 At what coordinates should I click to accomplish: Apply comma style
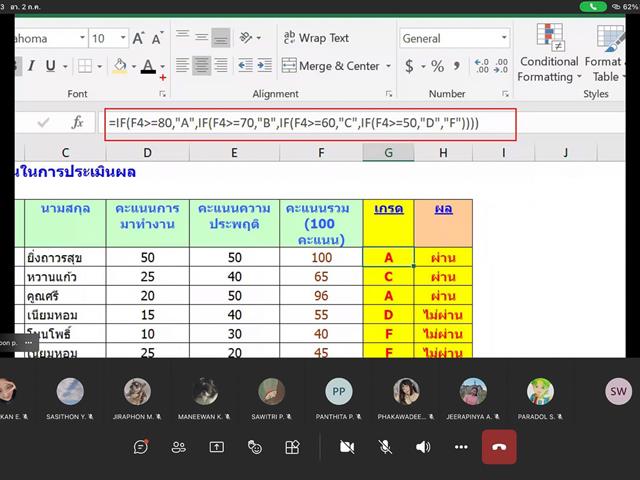click(x=457, y=66)
